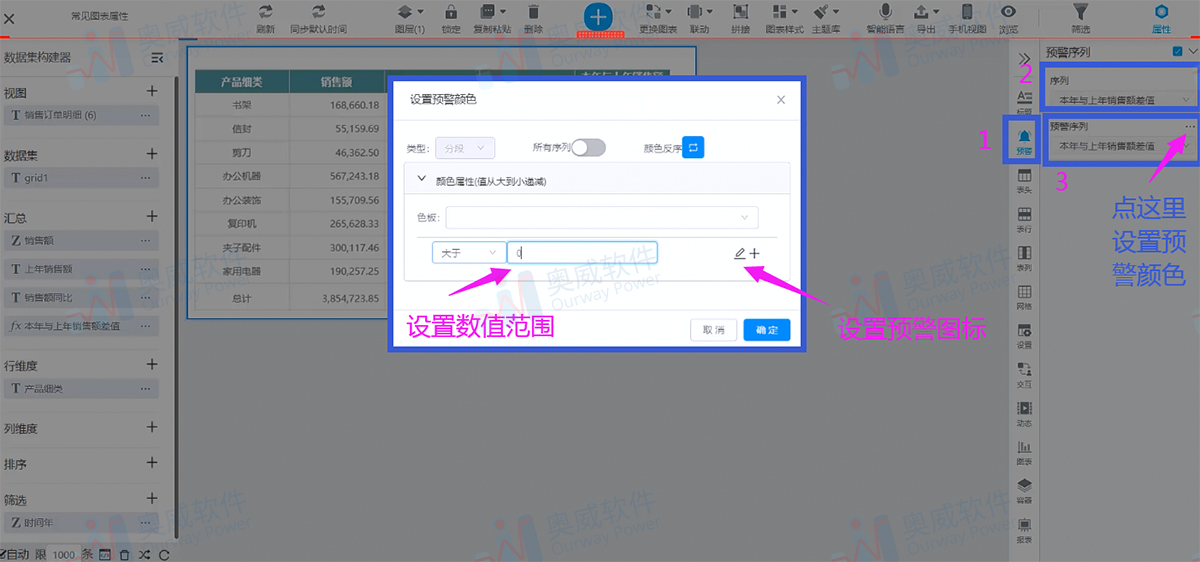Open the 大于 comparison operator dropdown
Image resolution: width=1200 pixels, height=562 pixels.
[x=468, y=253]
